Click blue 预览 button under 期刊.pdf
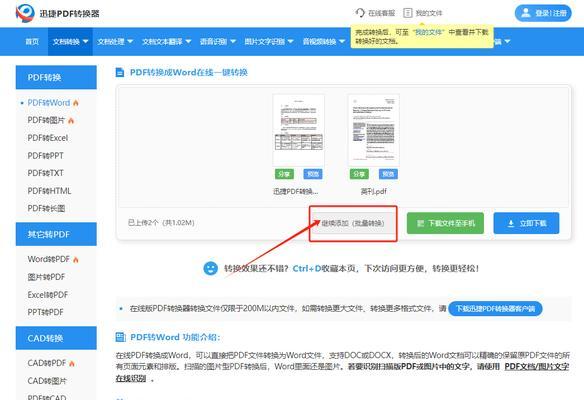The height and width of the screenshot is (400, 584). tap(388, 174)
